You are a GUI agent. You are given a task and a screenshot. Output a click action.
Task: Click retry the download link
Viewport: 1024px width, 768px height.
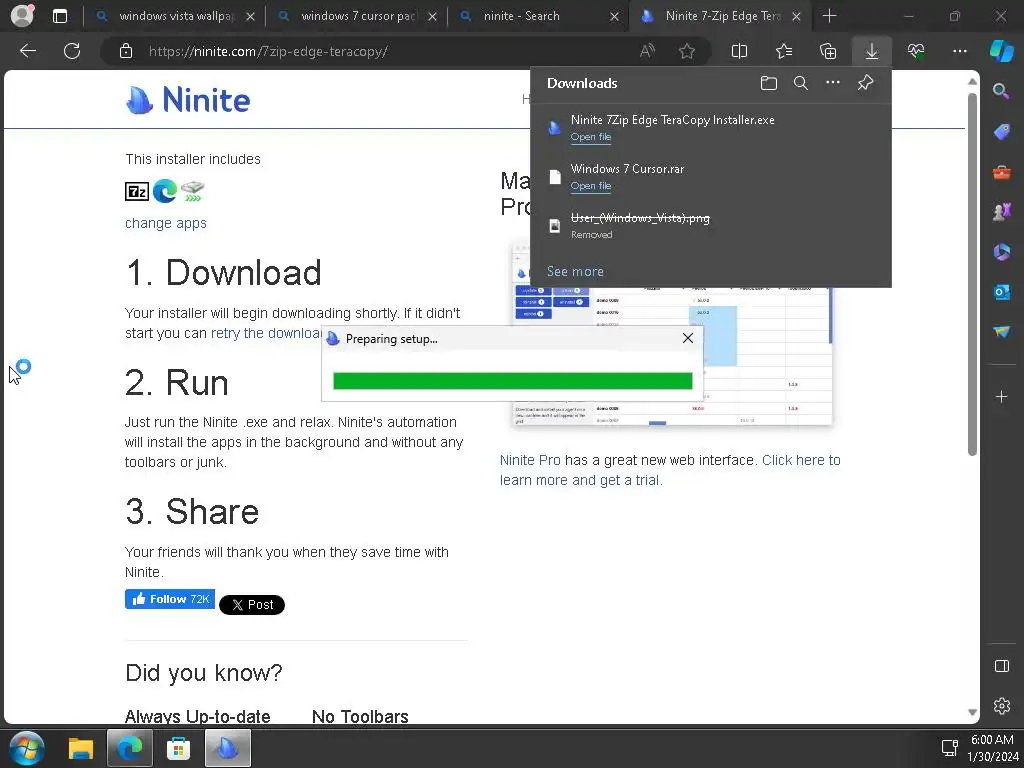[x=266, y=333]
